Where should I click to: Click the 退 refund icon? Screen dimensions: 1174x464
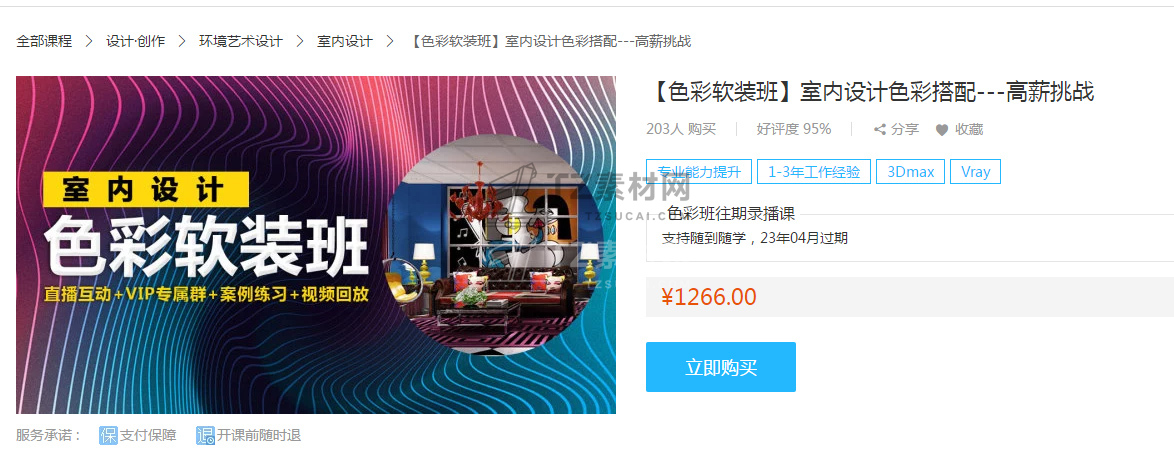205,435
